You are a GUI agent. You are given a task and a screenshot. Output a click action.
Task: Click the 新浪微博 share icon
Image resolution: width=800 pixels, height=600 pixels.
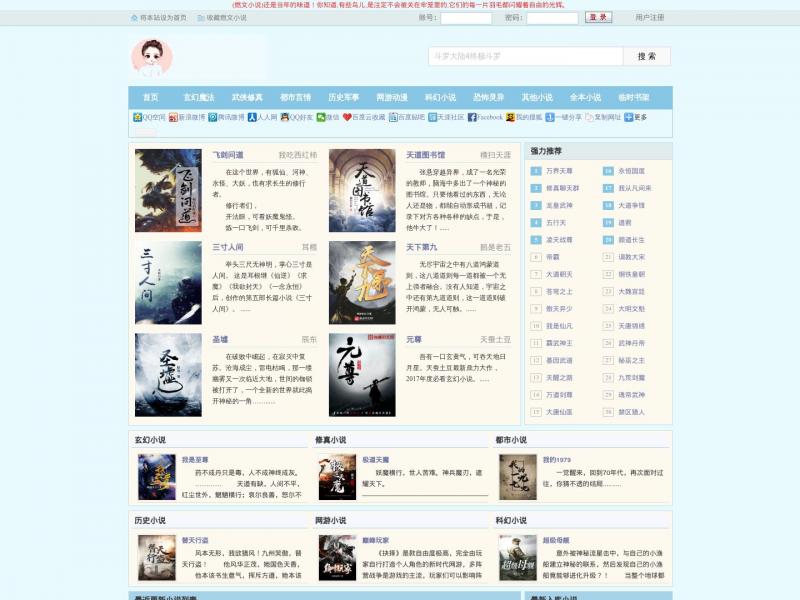click(x=174, y=117)
